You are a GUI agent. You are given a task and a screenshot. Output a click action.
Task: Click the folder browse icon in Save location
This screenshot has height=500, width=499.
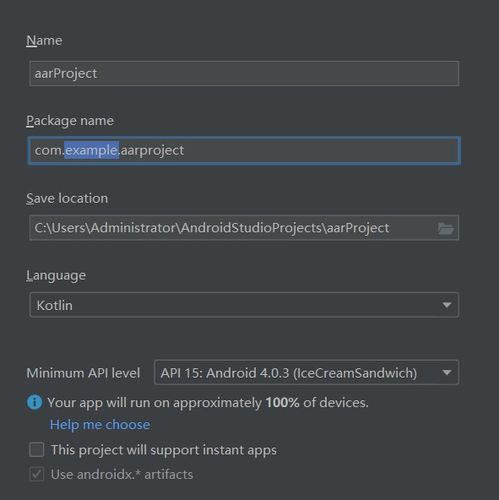click(x=446, y=229)
